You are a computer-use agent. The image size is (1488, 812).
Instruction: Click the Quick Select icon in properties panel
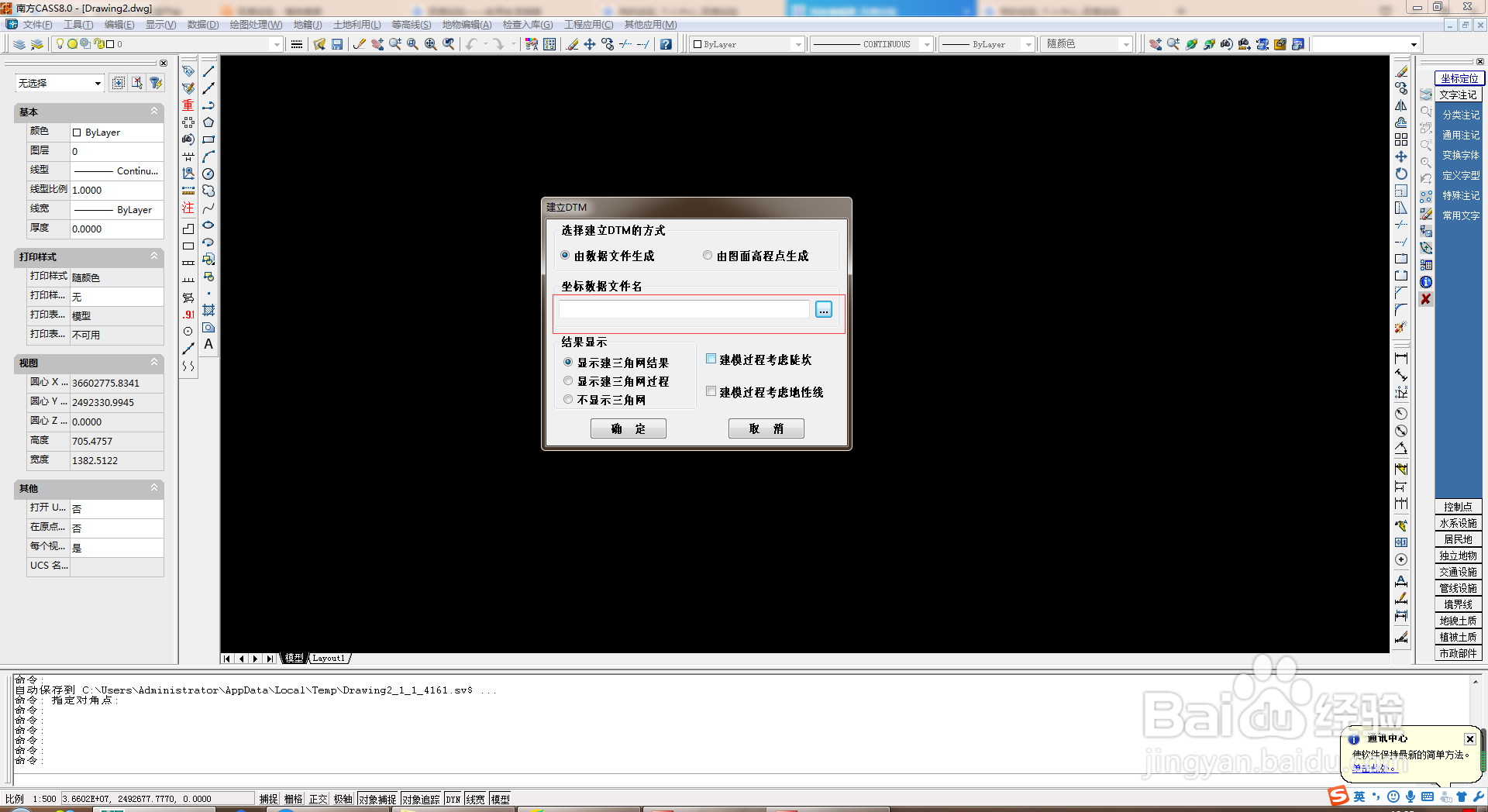(x=156, y=83)
